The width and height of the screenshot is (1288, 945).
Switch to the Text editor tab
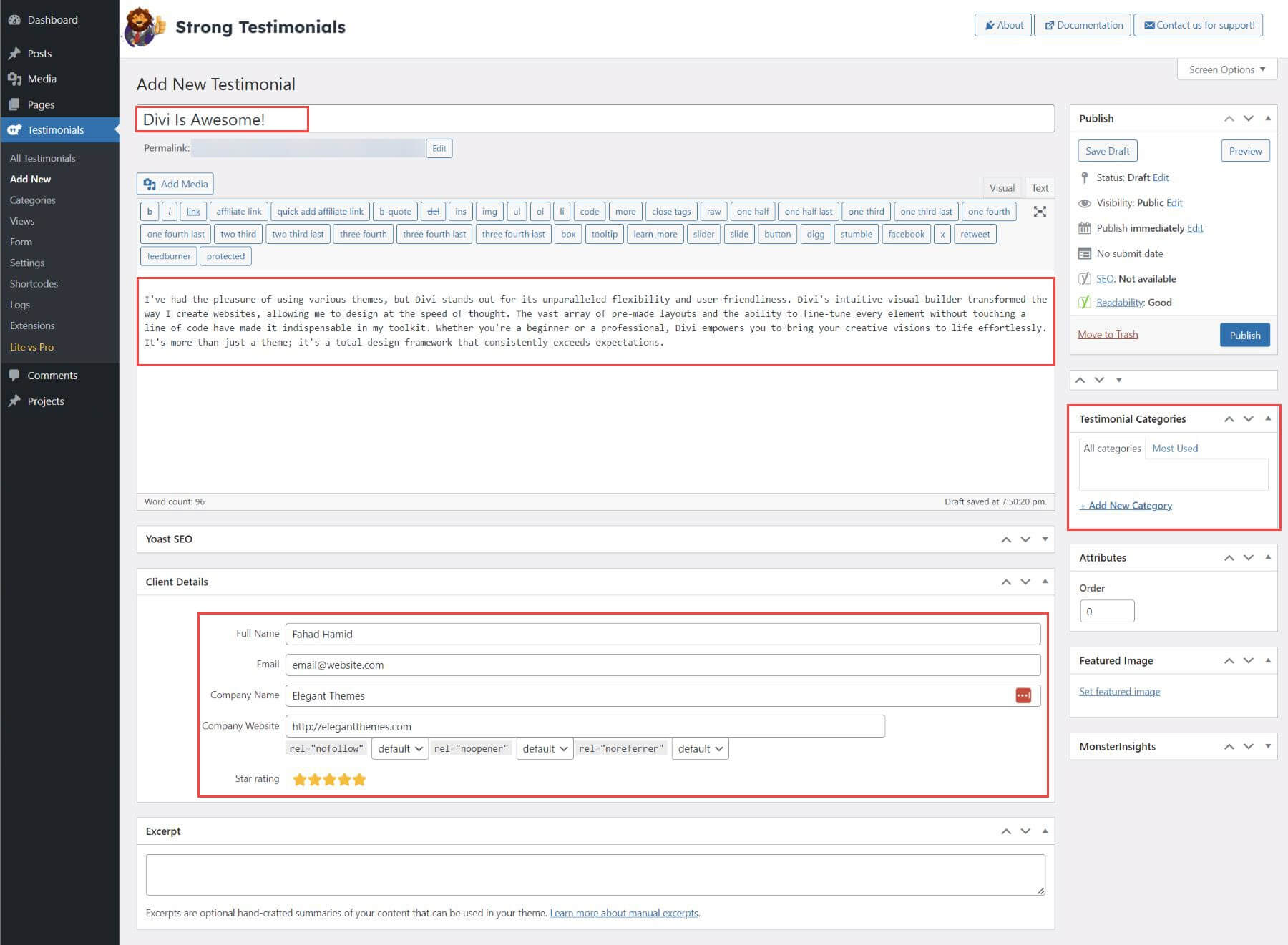click(1039, 187)
